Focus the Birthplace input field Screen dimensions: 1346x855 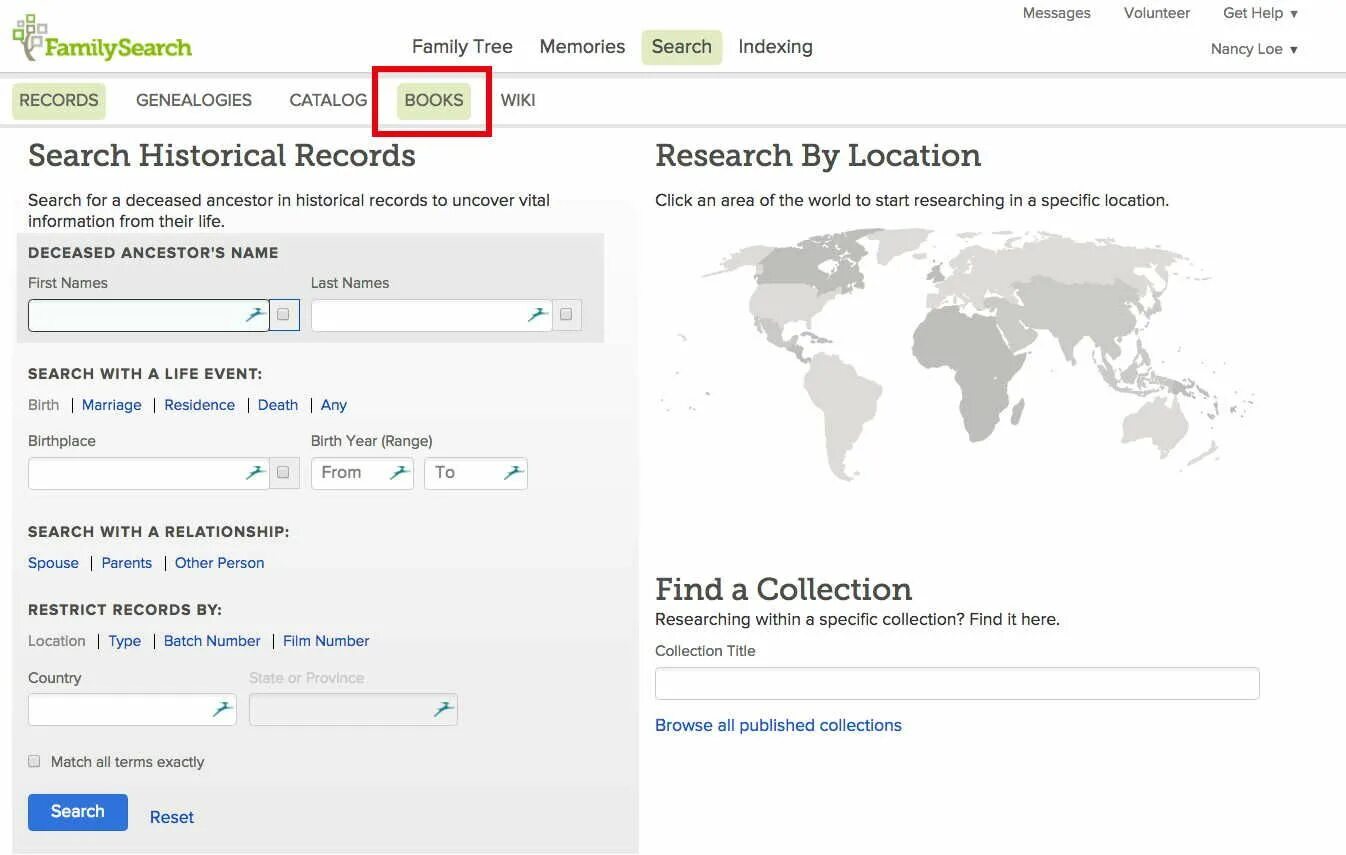point(149,473)
